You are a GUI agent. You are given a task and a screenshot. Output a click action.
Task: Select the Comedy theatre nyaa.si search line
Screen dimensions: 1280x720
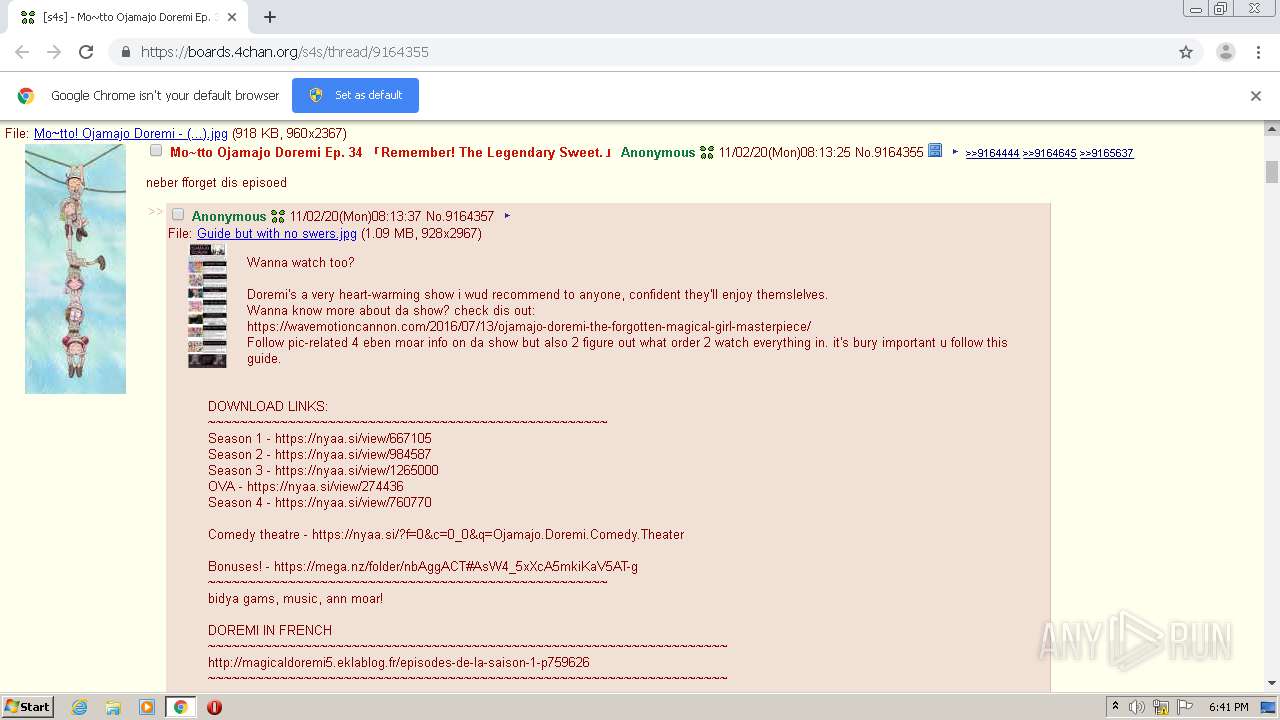[446, 534]
